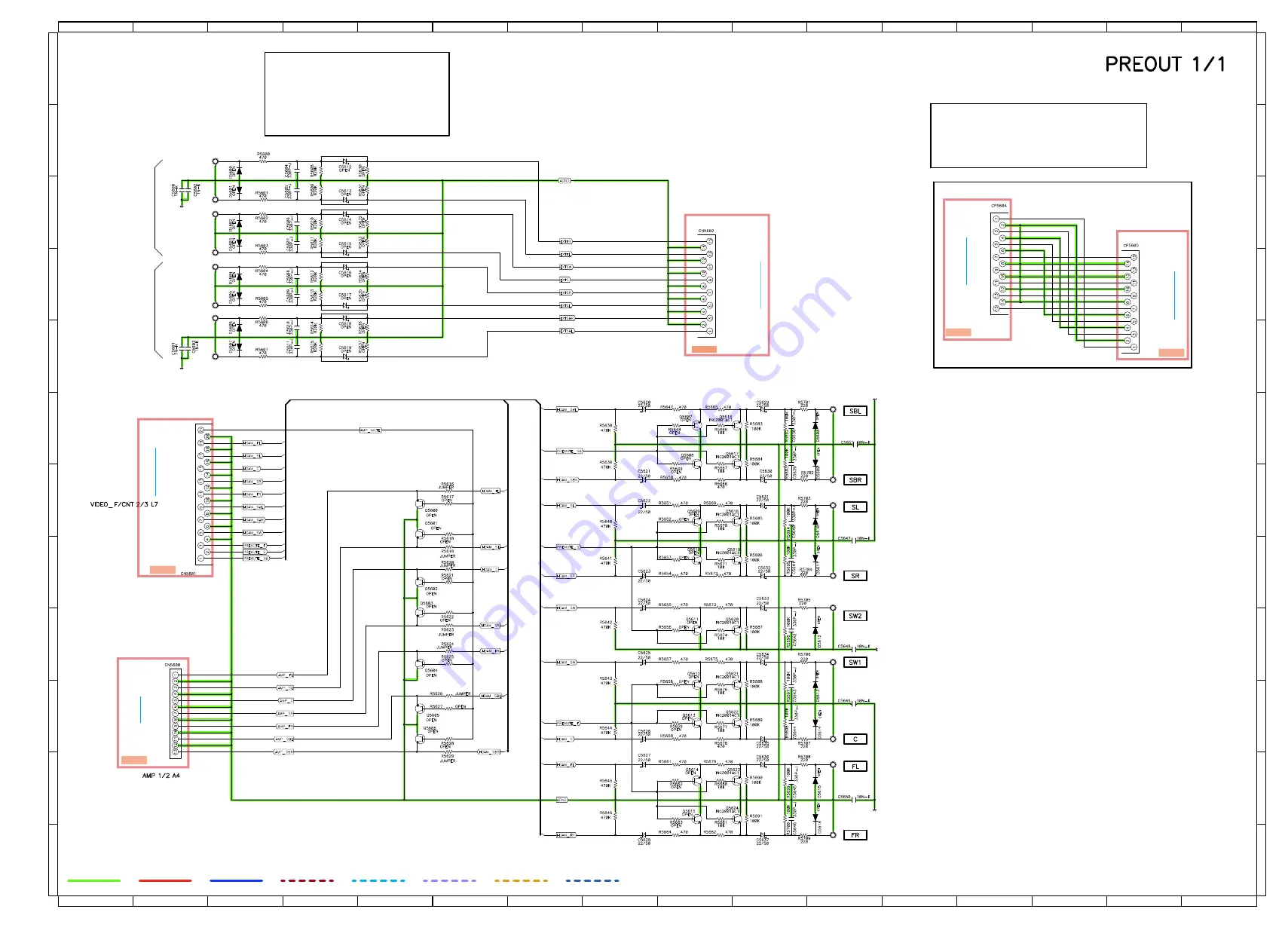Click the PREOUT 1/1 sheet title

1165,65
